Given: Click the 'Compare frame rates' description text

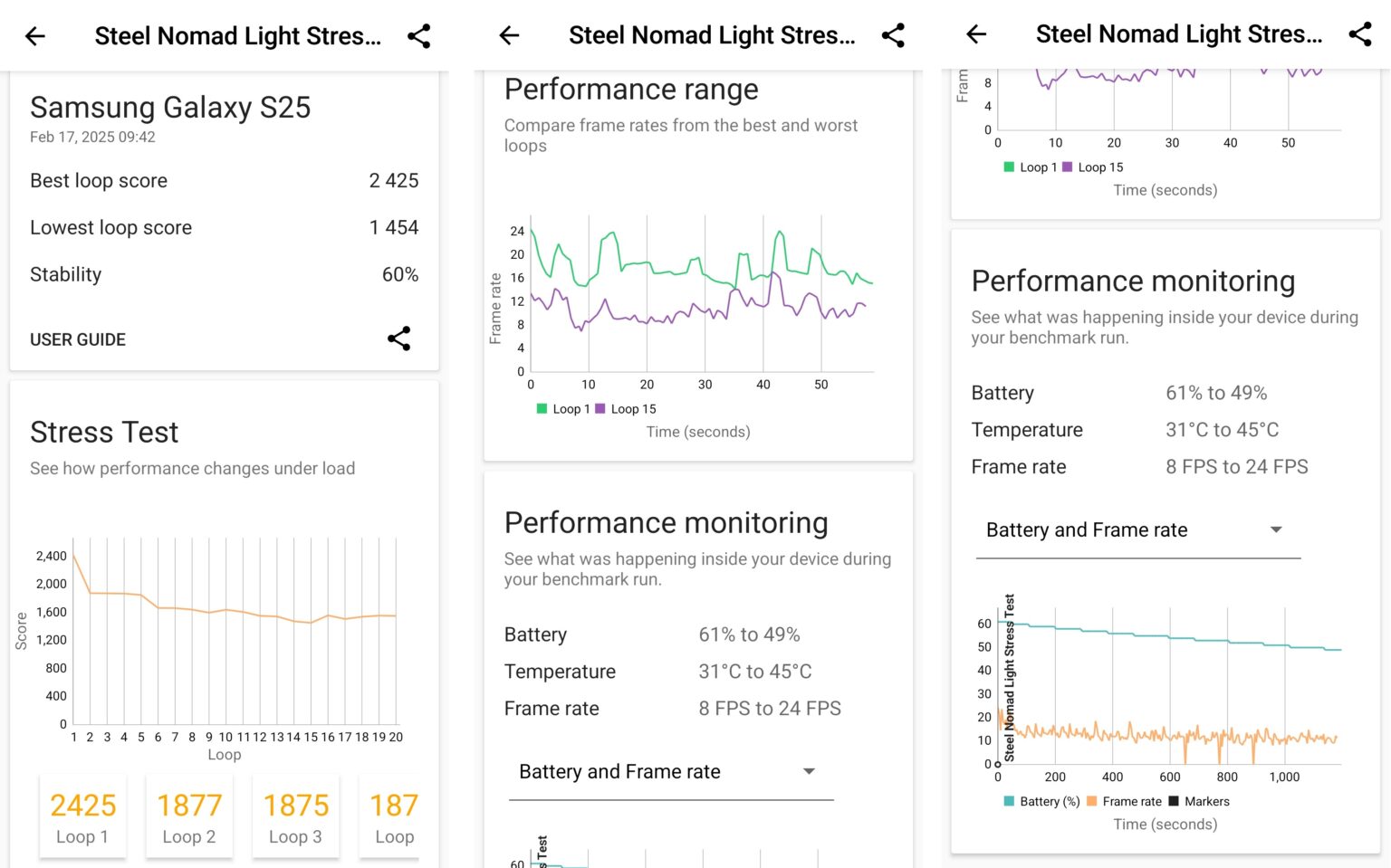Looking at the screenshot, I should (681, 136).
